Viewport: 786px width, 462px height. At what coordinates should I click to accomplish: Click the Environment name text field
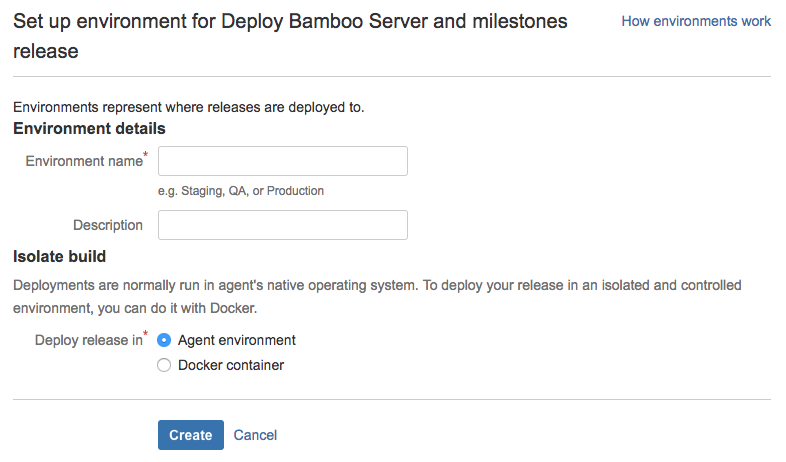pyautogui.click(x=283, y=161)
